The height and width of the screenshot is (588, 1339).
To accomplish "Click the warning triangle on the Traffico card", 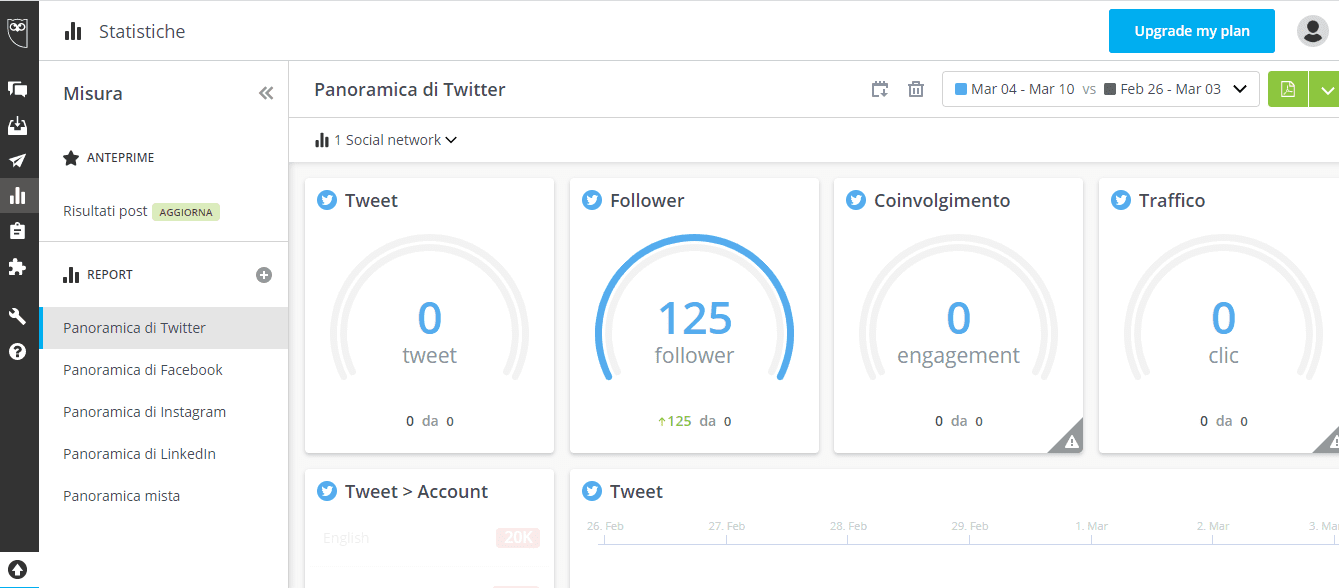I will pos(1331,441).
